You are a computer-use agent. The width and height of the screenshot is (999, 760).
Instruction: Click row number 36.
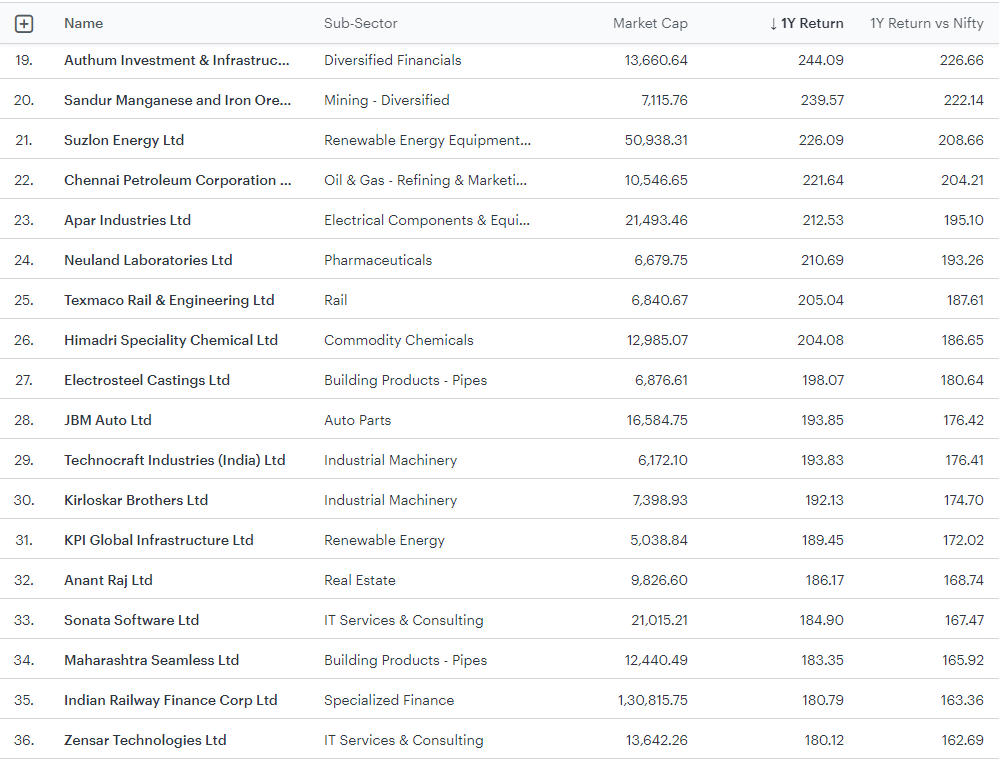coord(24,741)
